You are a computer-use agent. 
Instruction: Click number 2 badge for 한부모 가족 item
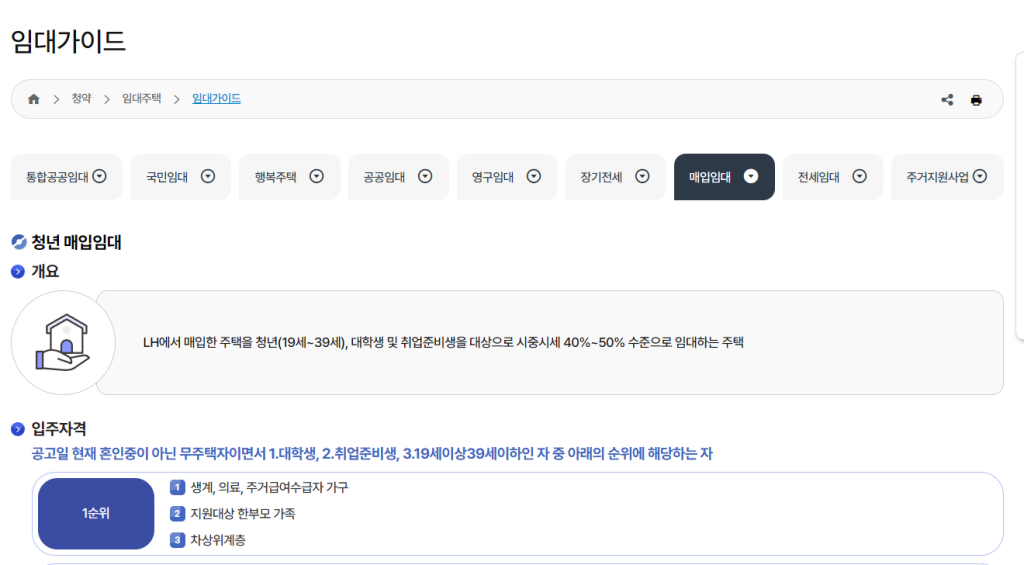coord(177,513)
